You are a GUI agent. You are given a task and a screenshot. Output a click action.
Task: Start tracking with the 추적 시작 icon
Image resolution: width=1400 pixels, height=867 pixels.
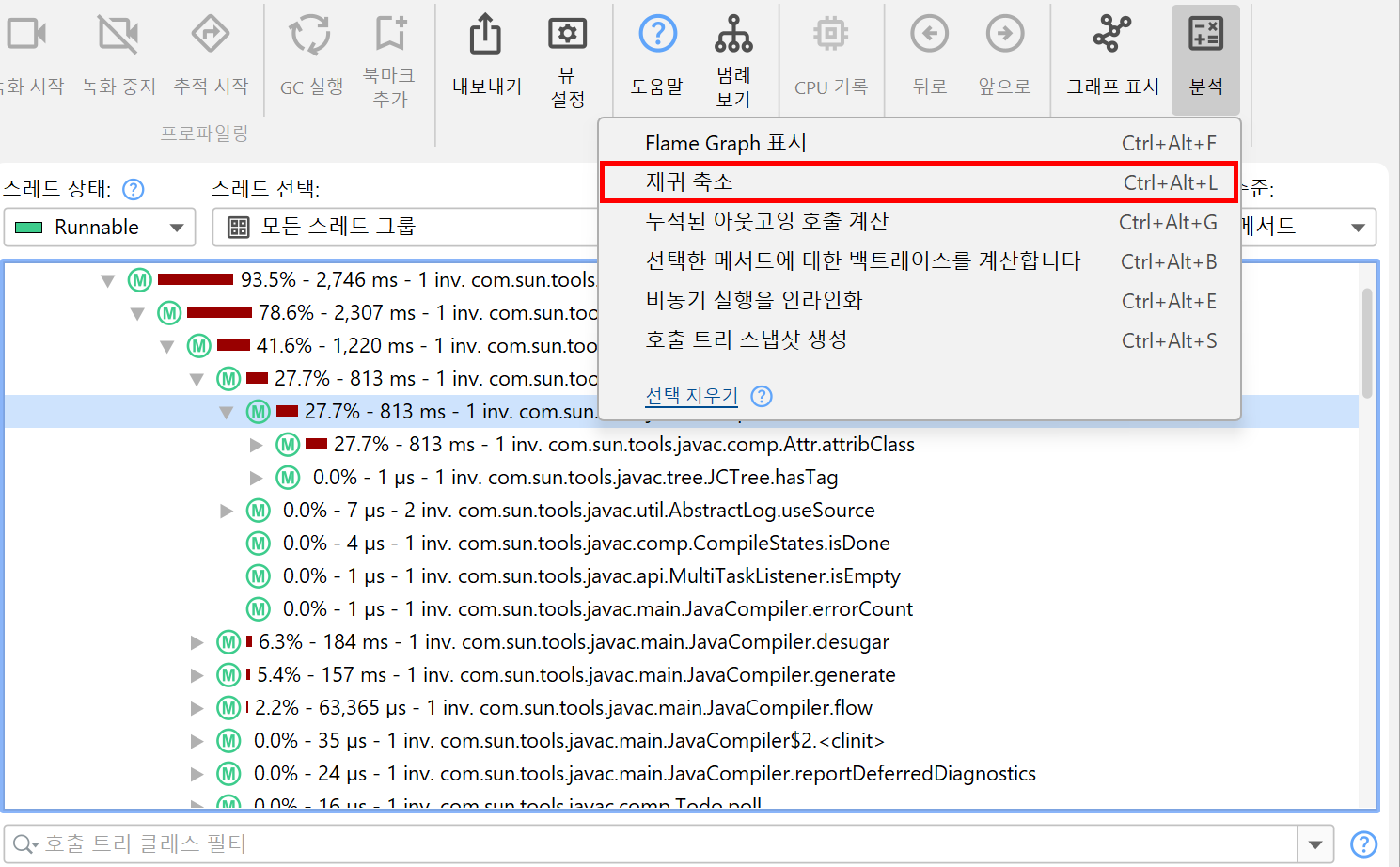pos(211,35)
